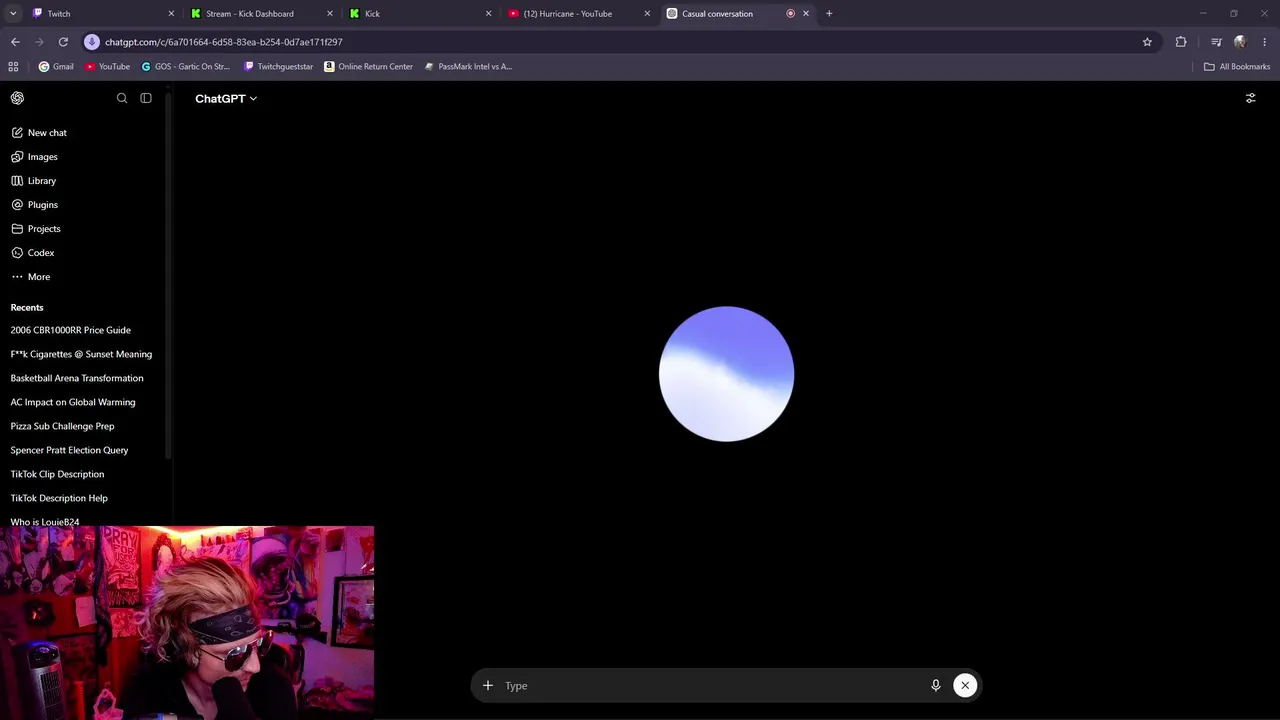Open the YouTube bookmark

[107, 67]
